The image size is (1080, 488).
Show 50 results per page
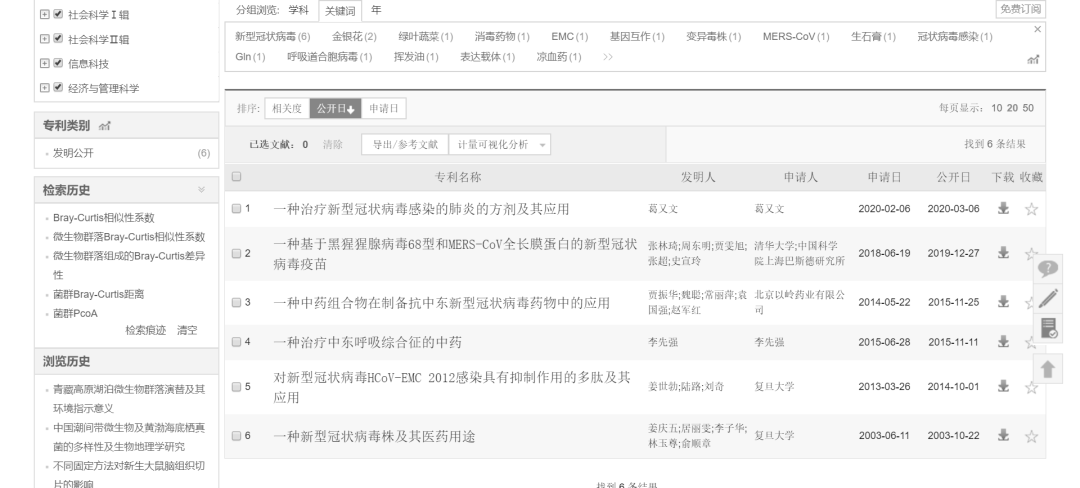1028,108
